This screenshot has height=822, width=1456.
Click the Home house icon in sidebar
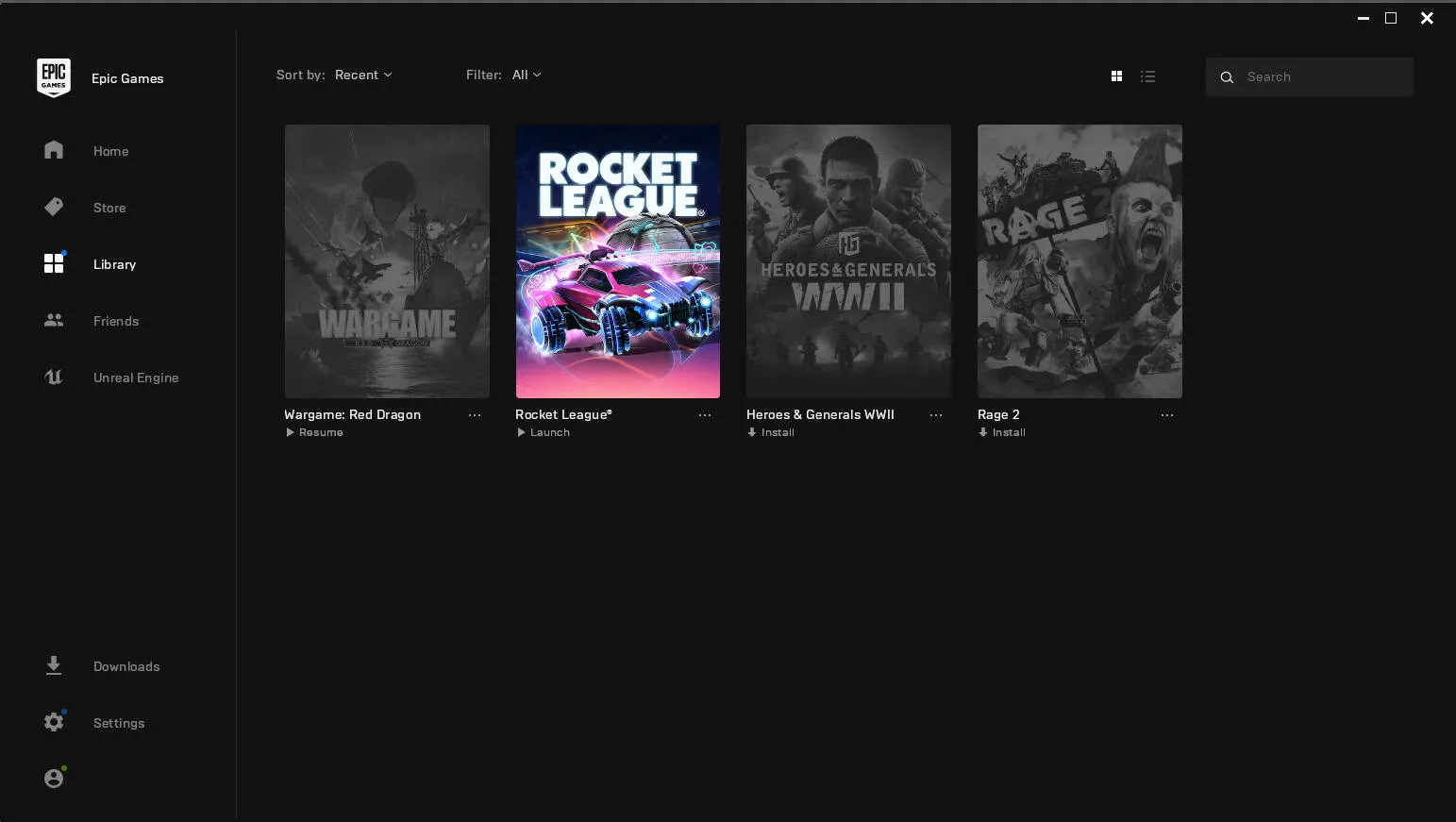click(54, 150)
